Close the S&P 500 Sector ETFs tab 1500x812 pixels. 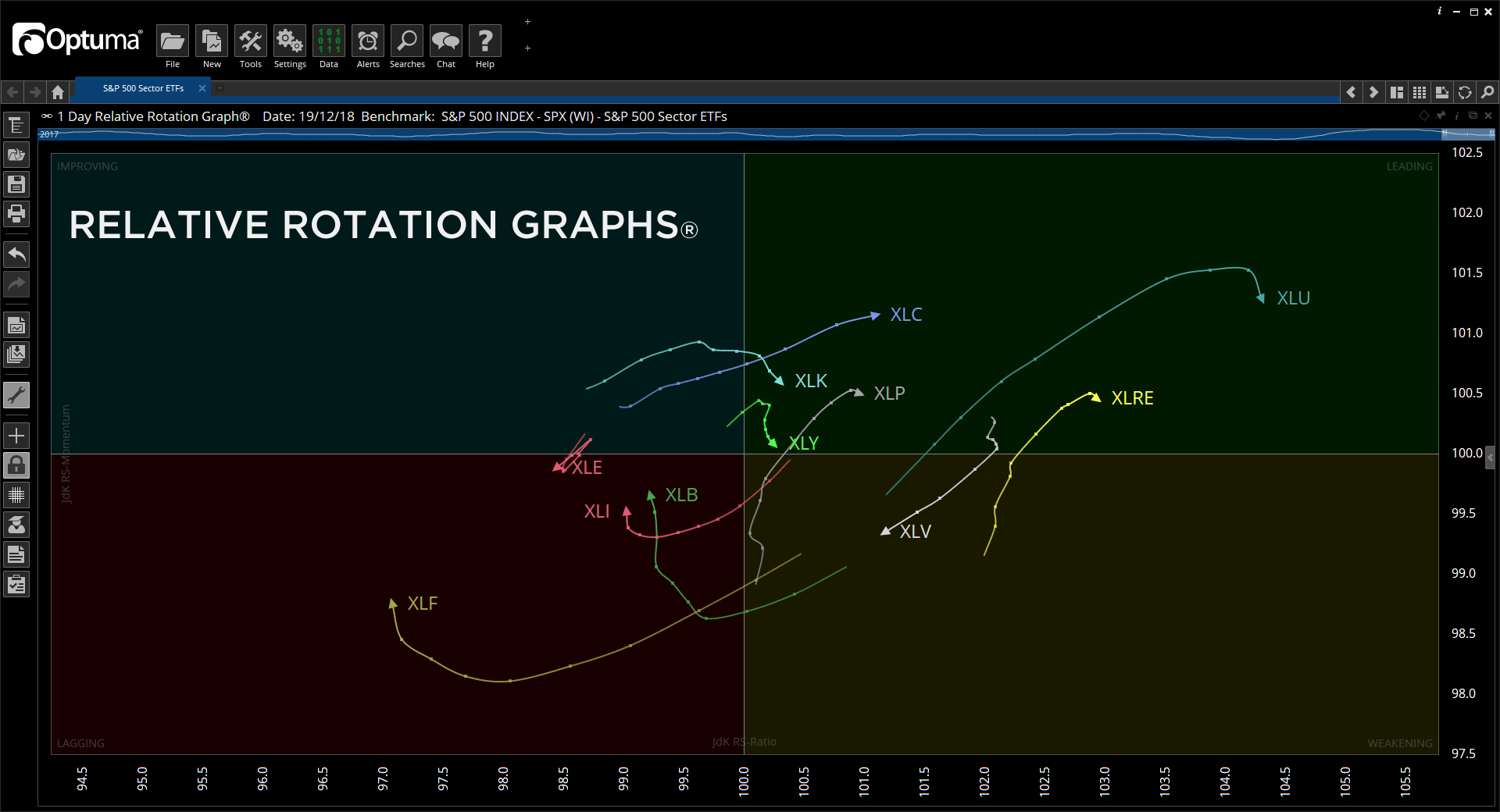(202, 88)
